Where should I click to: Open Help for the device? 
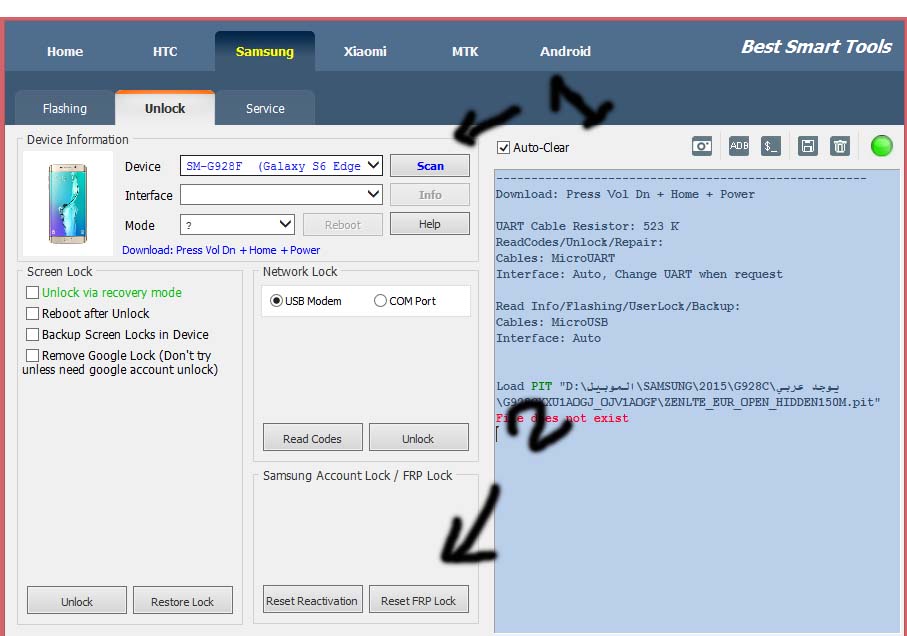click(x=430, y=224)
